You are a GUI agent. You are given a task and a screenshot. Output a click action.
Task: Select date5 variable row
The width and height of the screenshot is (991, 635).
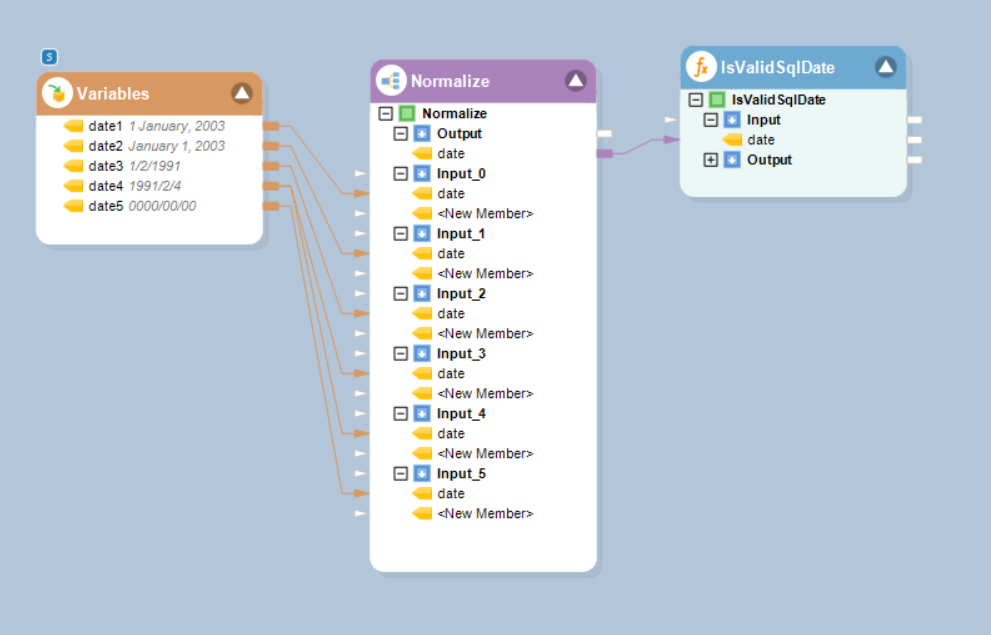(105, 206)
